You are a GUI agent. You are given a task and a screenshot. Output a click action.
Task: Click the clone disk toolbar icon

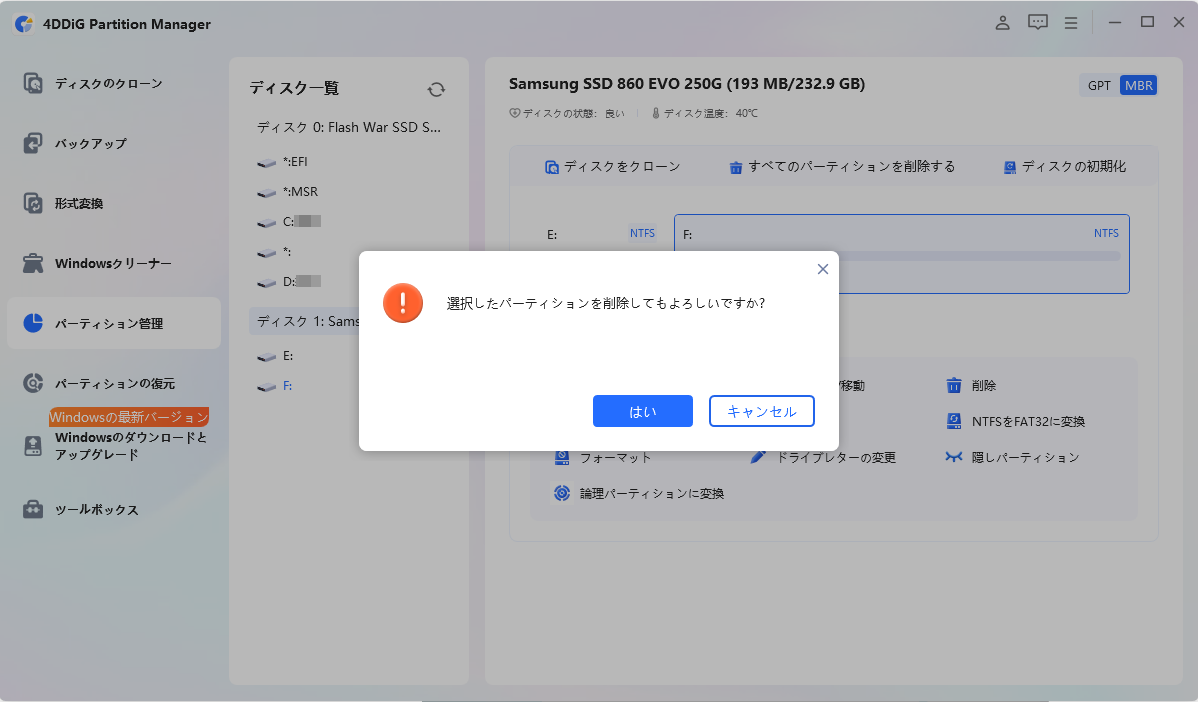click(x=552, y=167)
